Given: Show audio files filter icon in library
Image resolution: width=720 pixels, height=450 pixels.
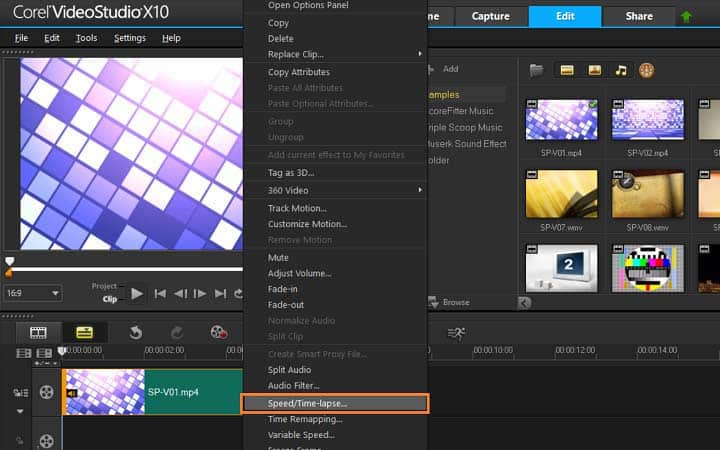Looking at the screenshot, I should point(621,70).
